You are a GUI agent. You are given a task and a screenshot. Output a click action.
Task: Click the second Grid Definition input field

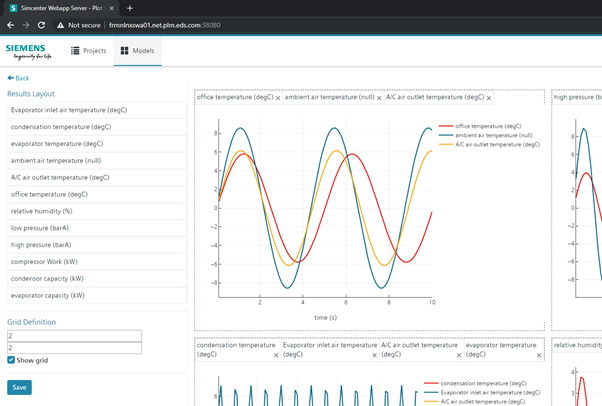point(74,348)
